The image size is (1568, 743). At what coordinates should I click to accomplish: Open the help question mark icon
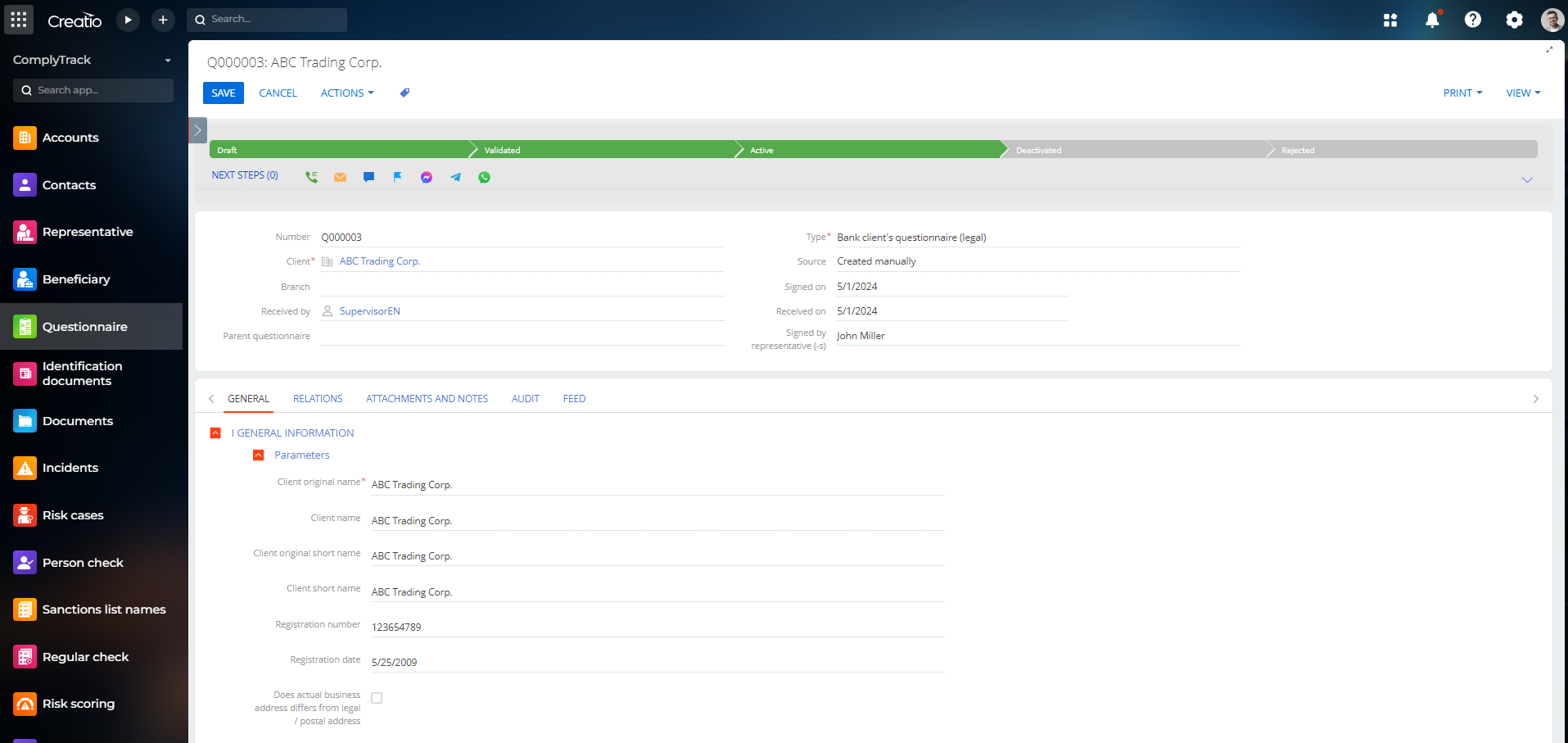click(x=1473, y=20)
